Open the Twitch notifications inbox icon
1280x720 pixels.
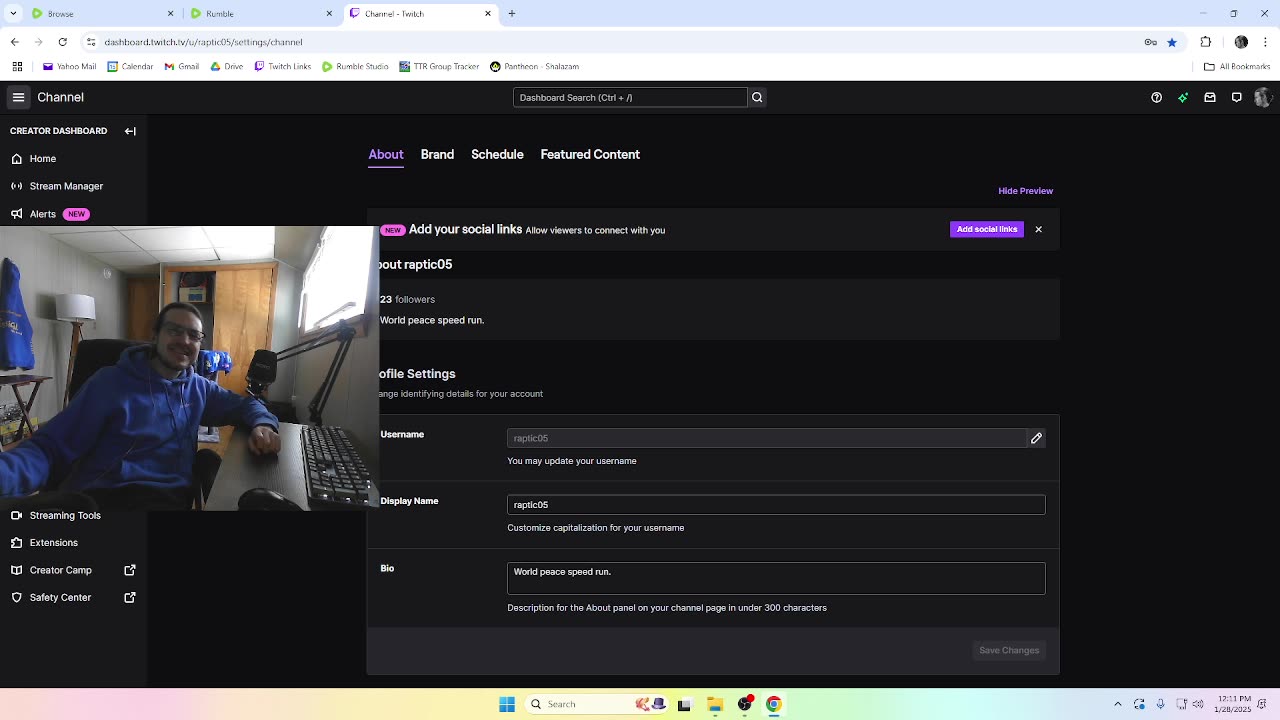1210,97
